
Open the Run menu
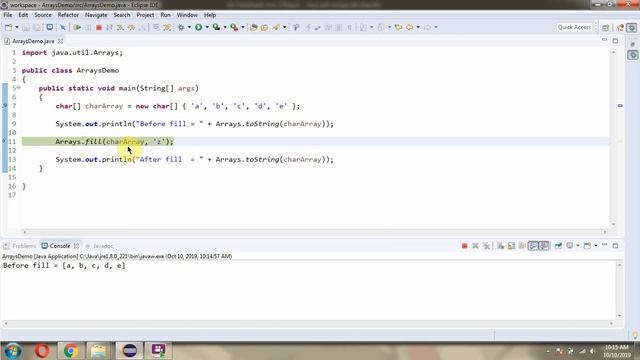[x=165, y=15]
